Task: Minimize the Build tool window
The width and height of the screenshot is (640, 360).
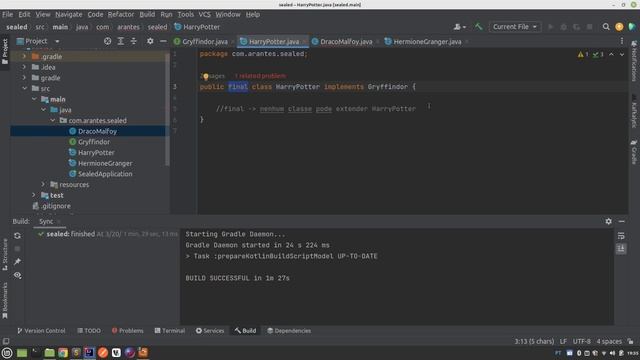Action: point(622,221)
